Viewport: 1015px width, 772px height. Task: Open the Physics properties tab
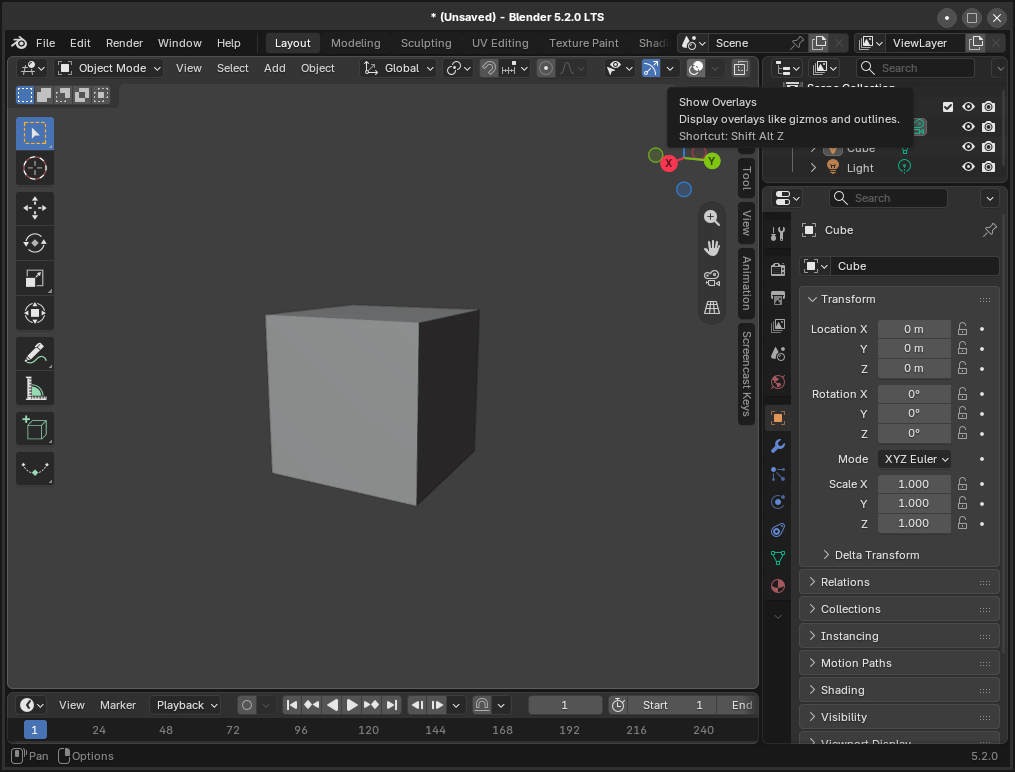(x=777, y=502)
